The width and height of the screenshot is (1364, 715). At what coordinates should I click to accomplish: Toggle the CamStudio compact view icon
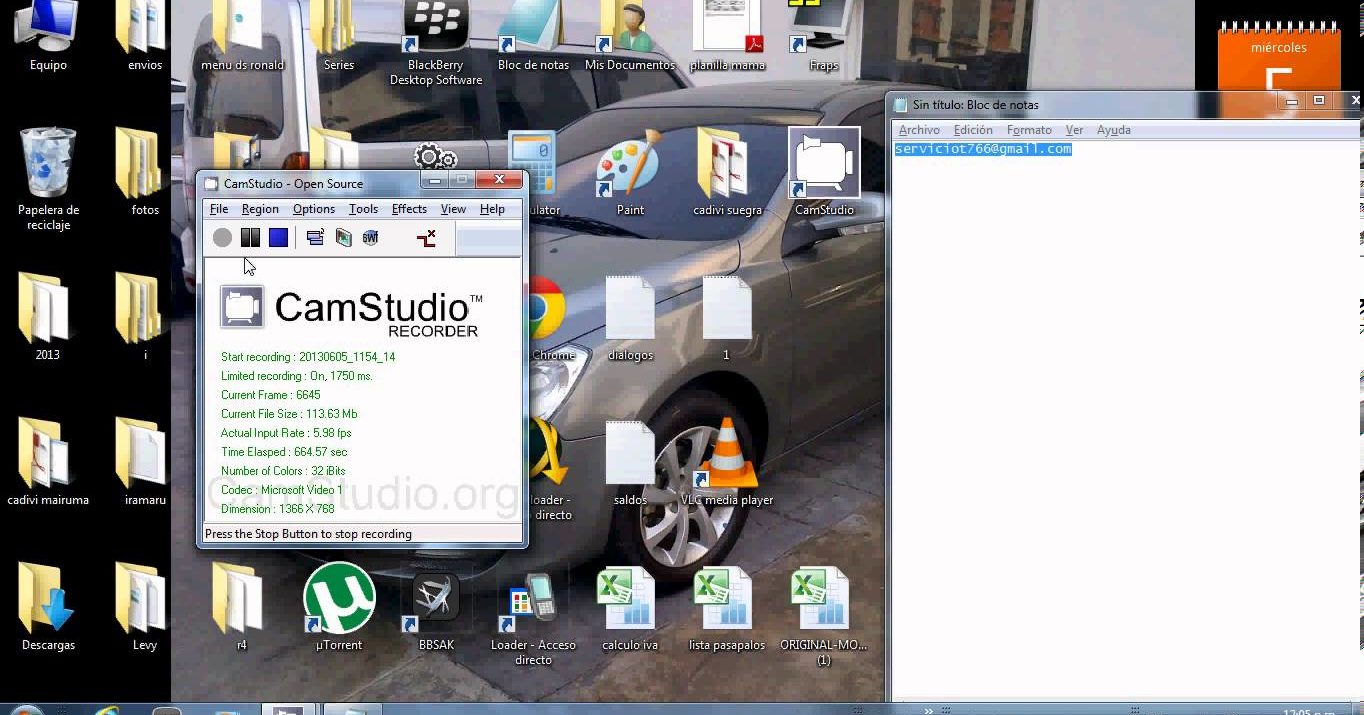315,237
